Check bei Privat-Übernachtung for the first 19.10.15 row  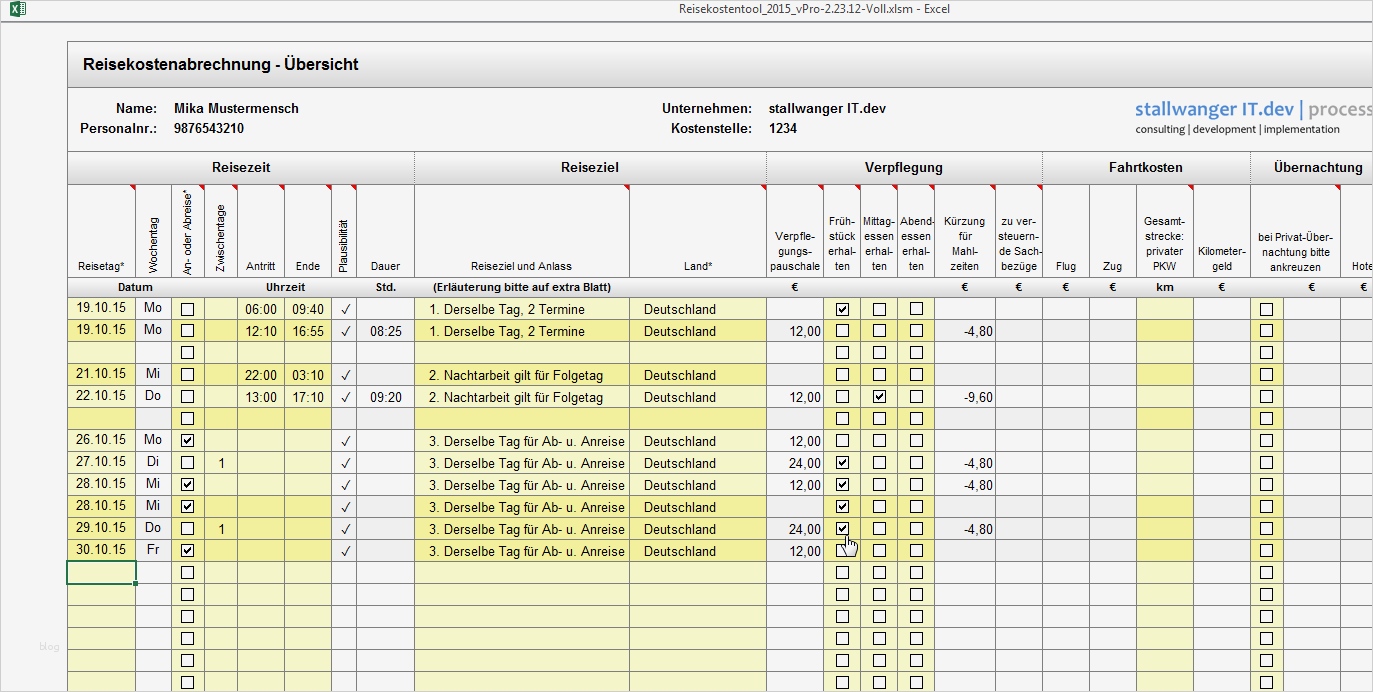click(x=1266, y=309)
